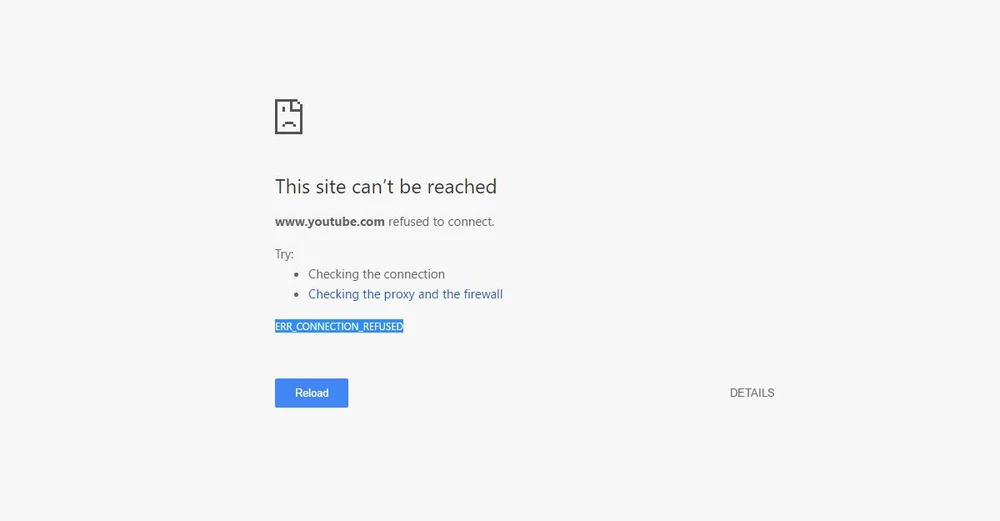The image size is (1000, 521).
Task: Click 'Checking' at start of the blue link
Action: point(334,295)
